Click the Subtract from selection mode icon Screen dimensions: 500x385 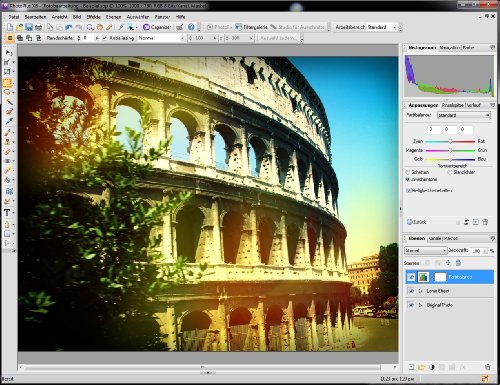(x=29, y=38)
